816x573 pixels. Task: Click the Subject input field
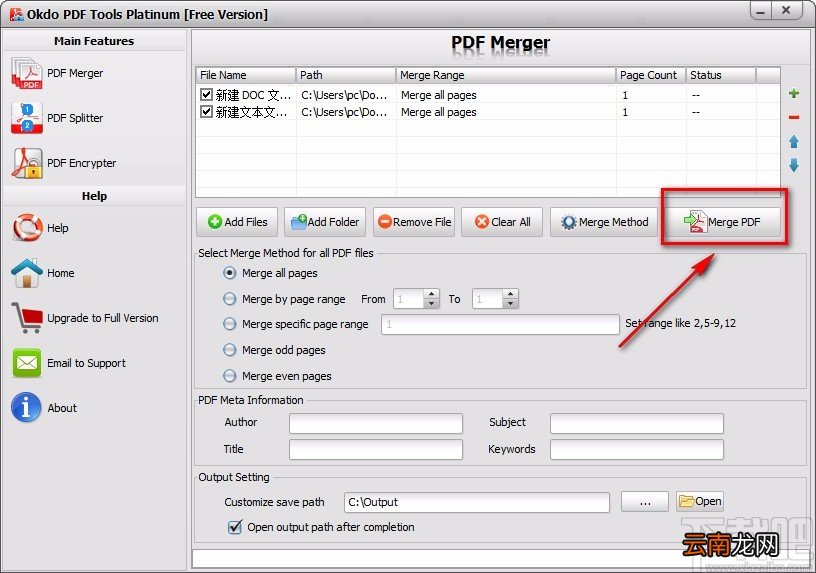(x=636, y=423)
